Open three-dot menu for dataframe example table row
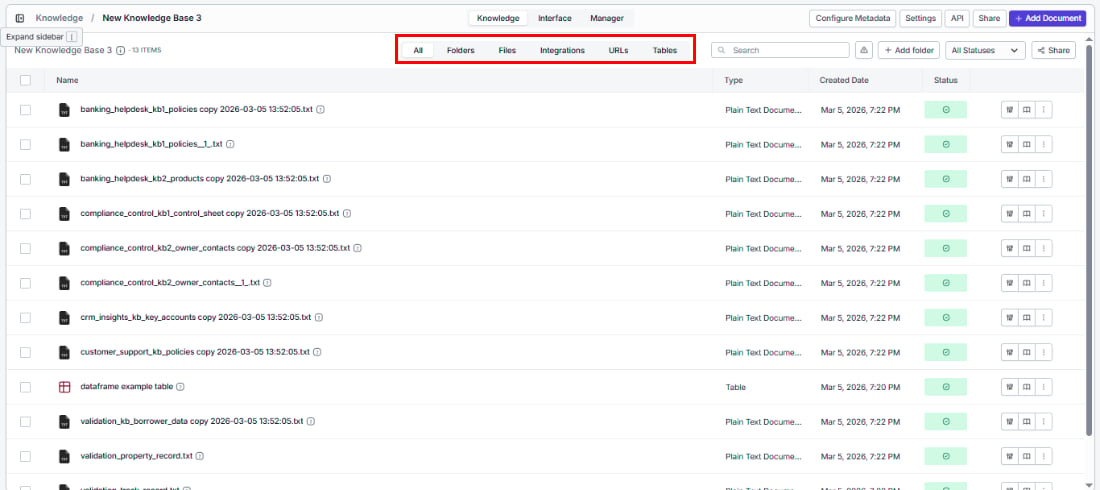The height and width of the screenshot is (490, 1100). coord(1044,387)
